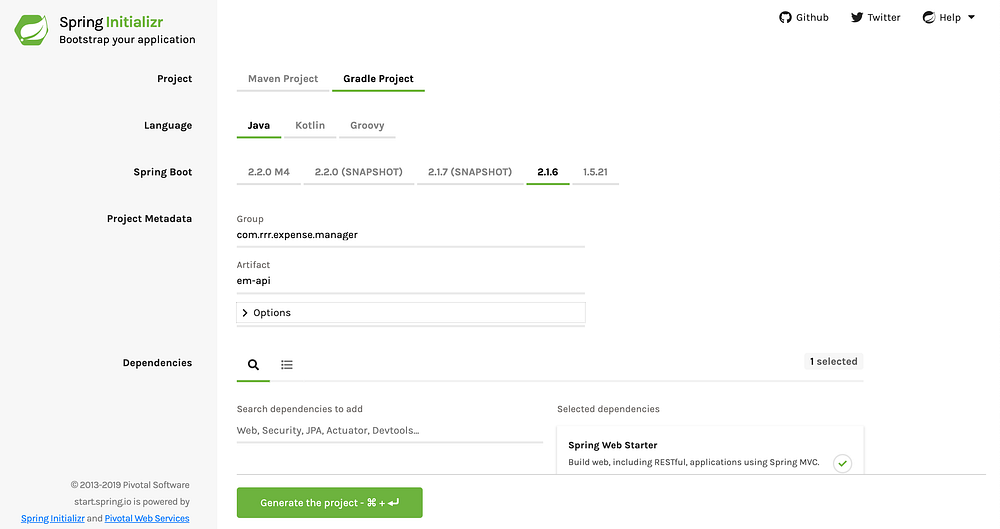Switch to the search dependencies magnifier tab

click(x=253, y=364)
